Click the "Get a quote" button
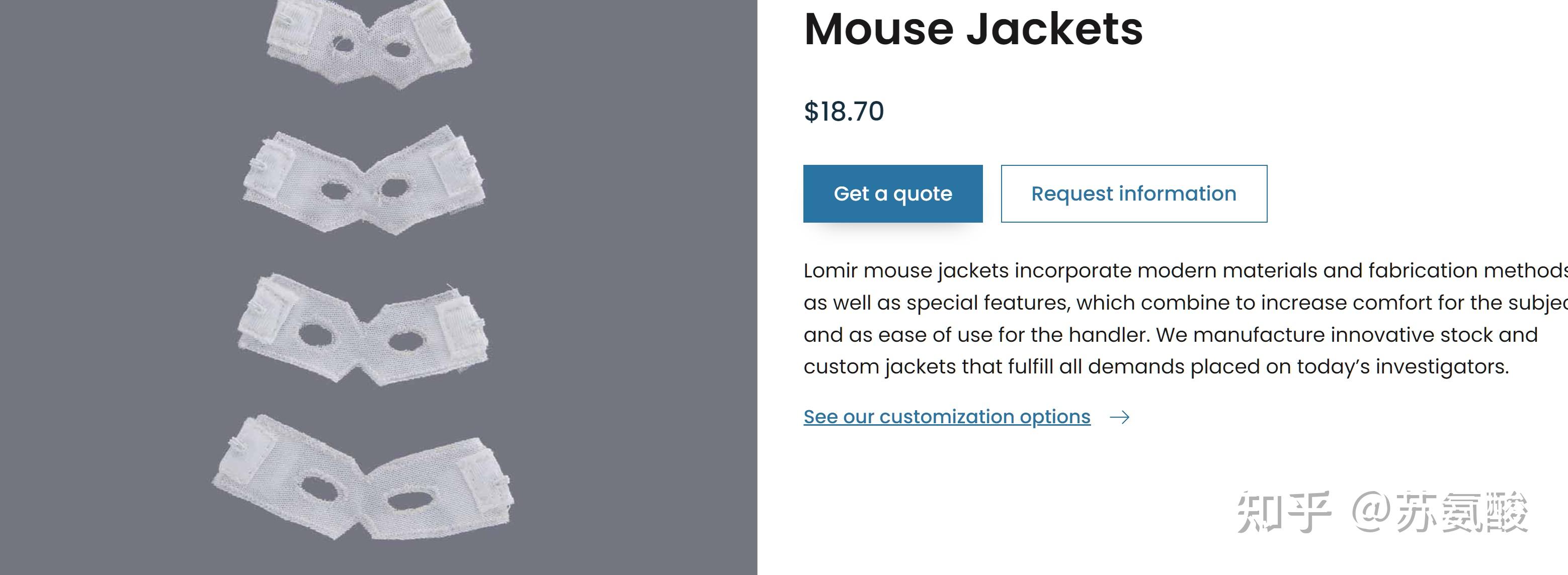The image size is (1568, 575). [x=892, y=194]
